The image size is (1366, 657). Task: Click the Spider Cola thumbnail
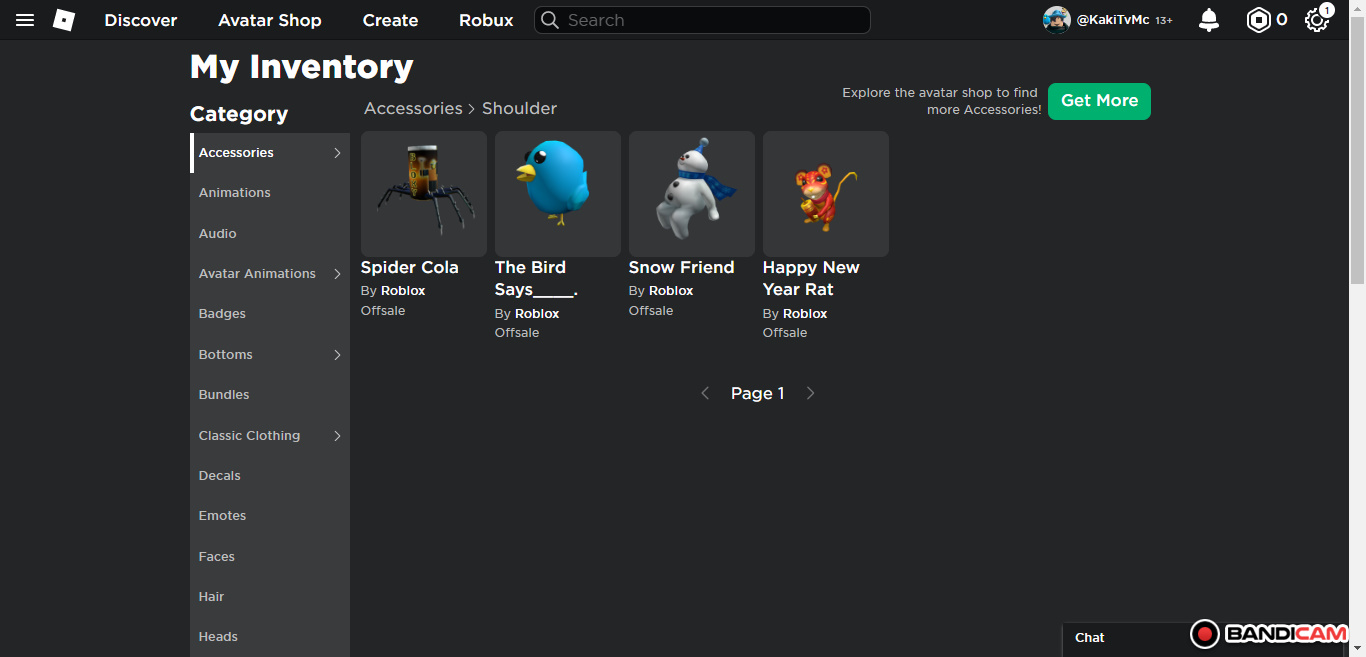pyautogui.click(x=424, y=194)
